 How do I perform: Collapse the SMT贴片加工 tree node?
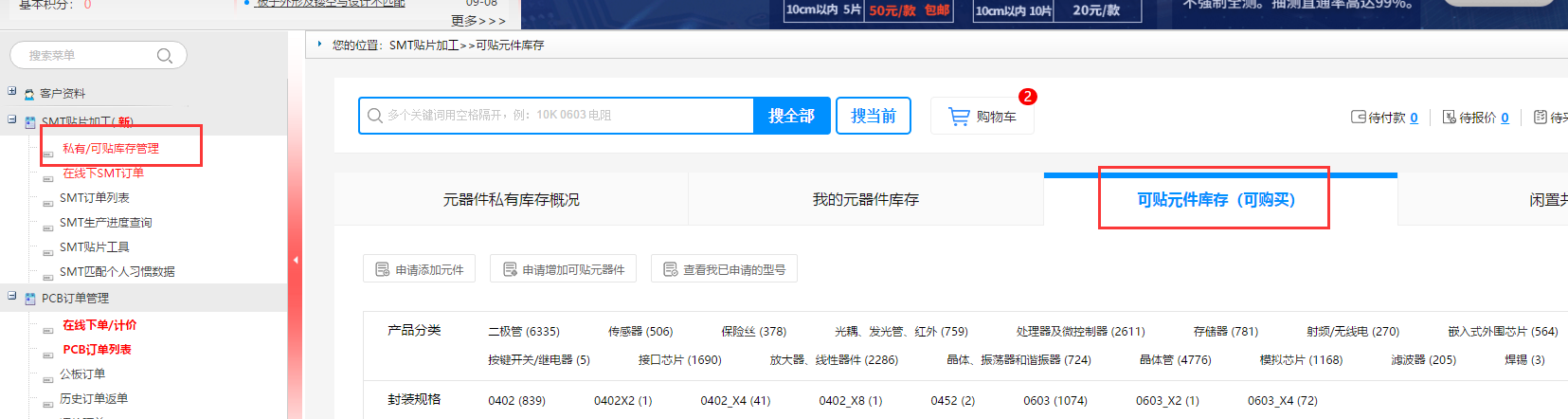pyautogui.click(x=12, y=120)
